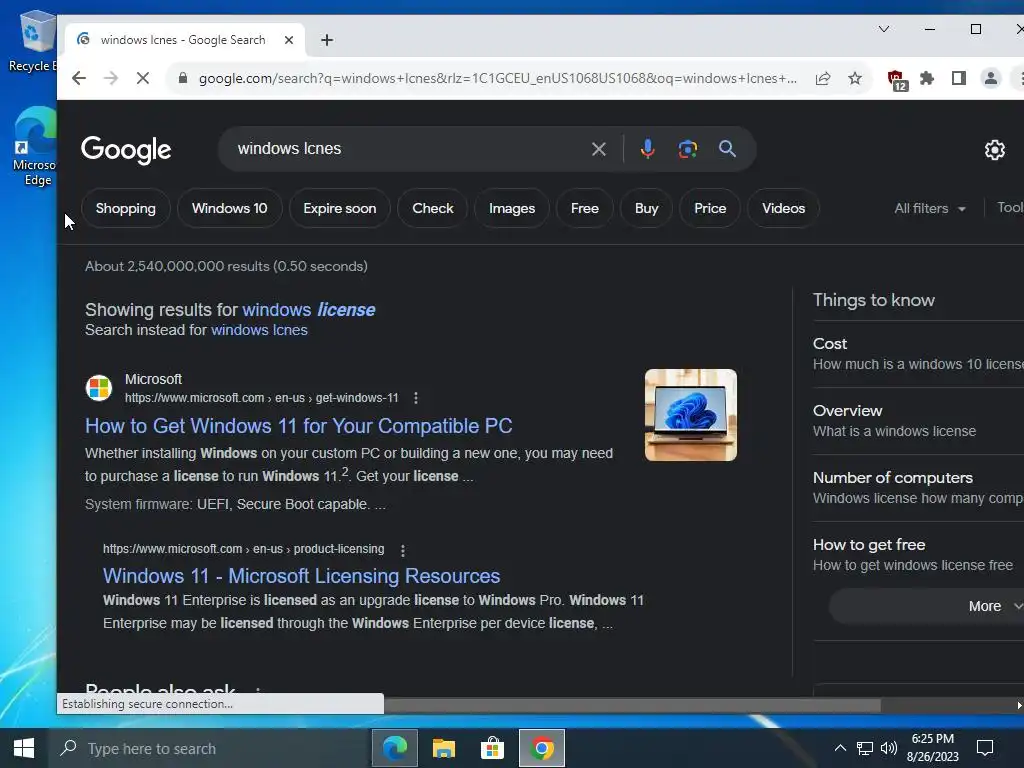Image resolution: width=1024 pixels, height=768 pixels.
Task: Select the Check filter chip
Action: click(x=432, y=208)
